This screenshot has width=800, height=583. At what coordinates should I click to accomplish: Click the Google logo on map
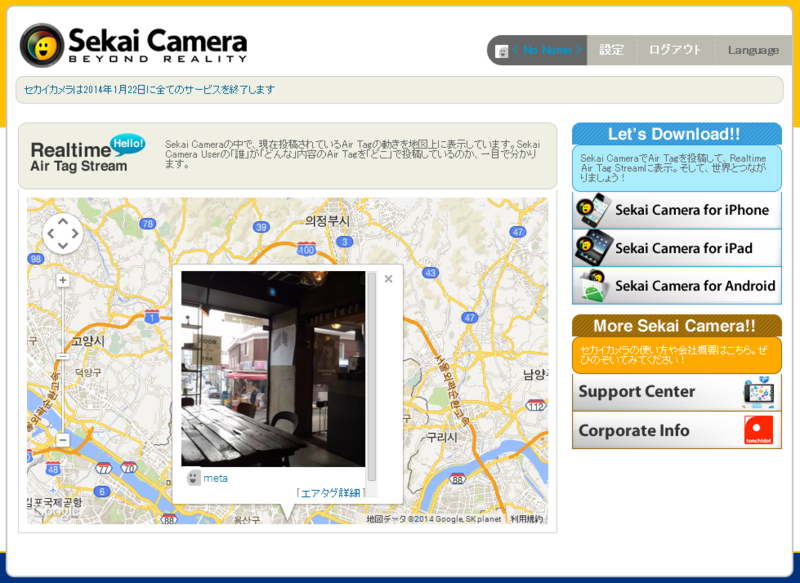[55, 510]
